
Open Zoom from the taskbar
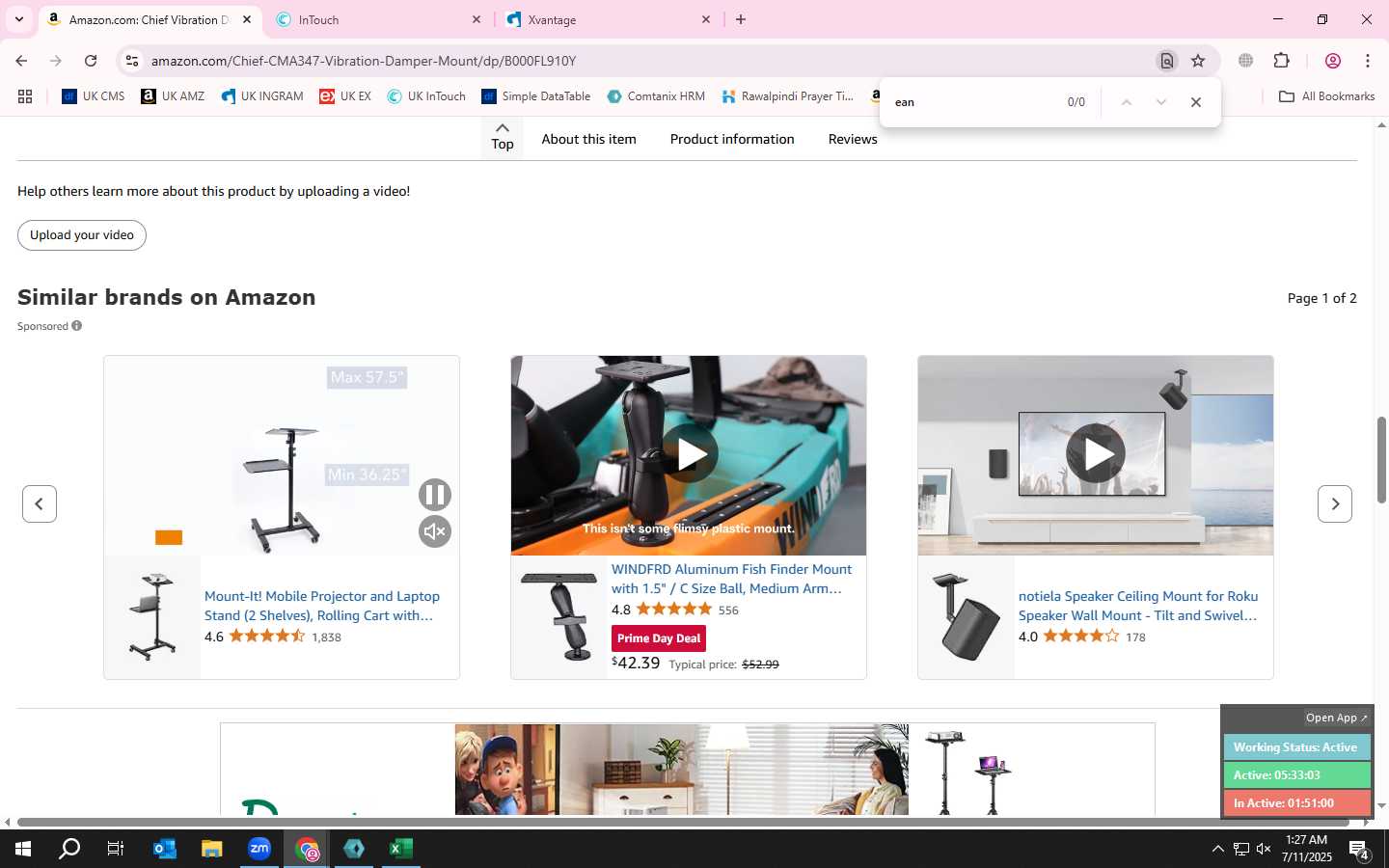click(x=259, y=849)
